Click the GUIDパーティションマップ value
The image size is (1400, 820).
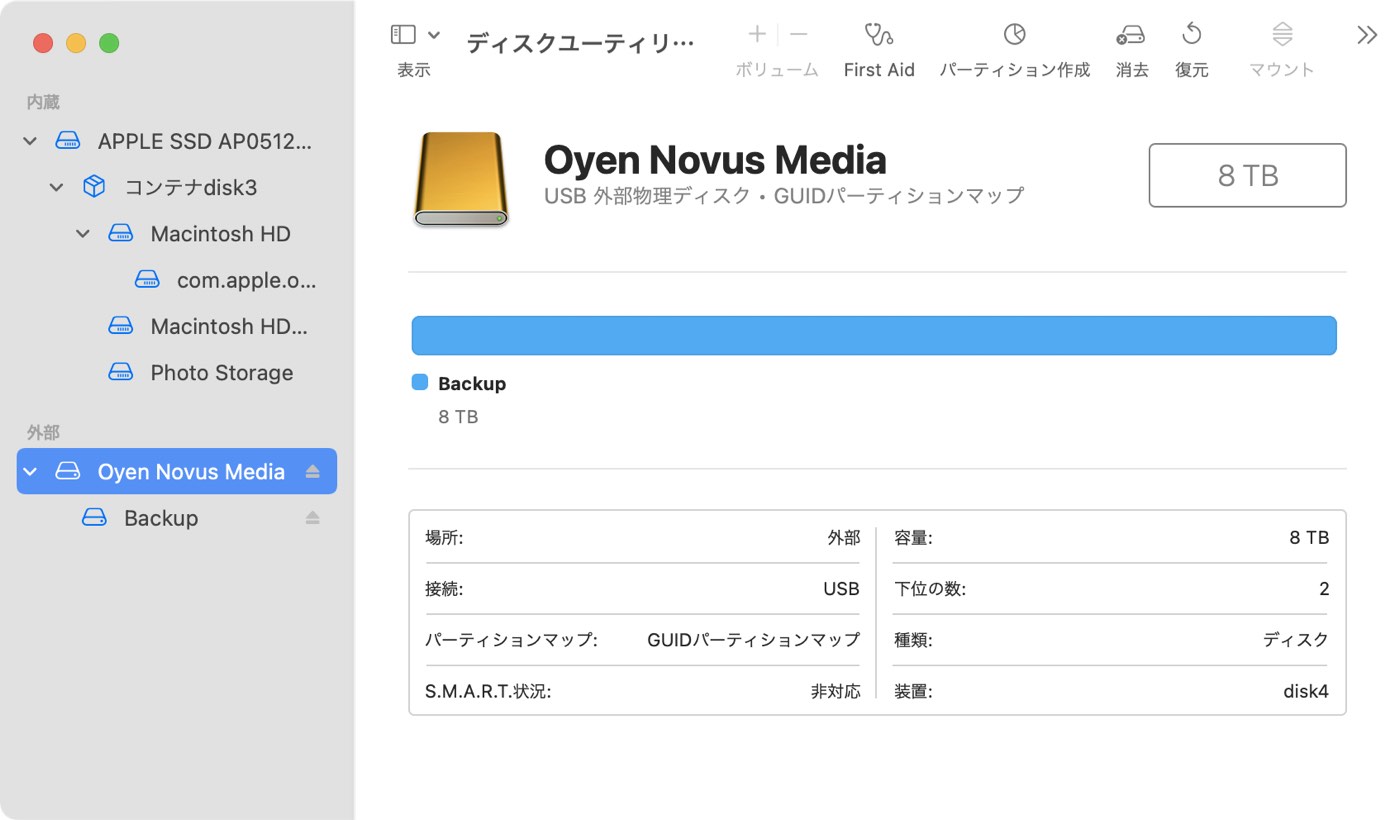tap(753, 640)
